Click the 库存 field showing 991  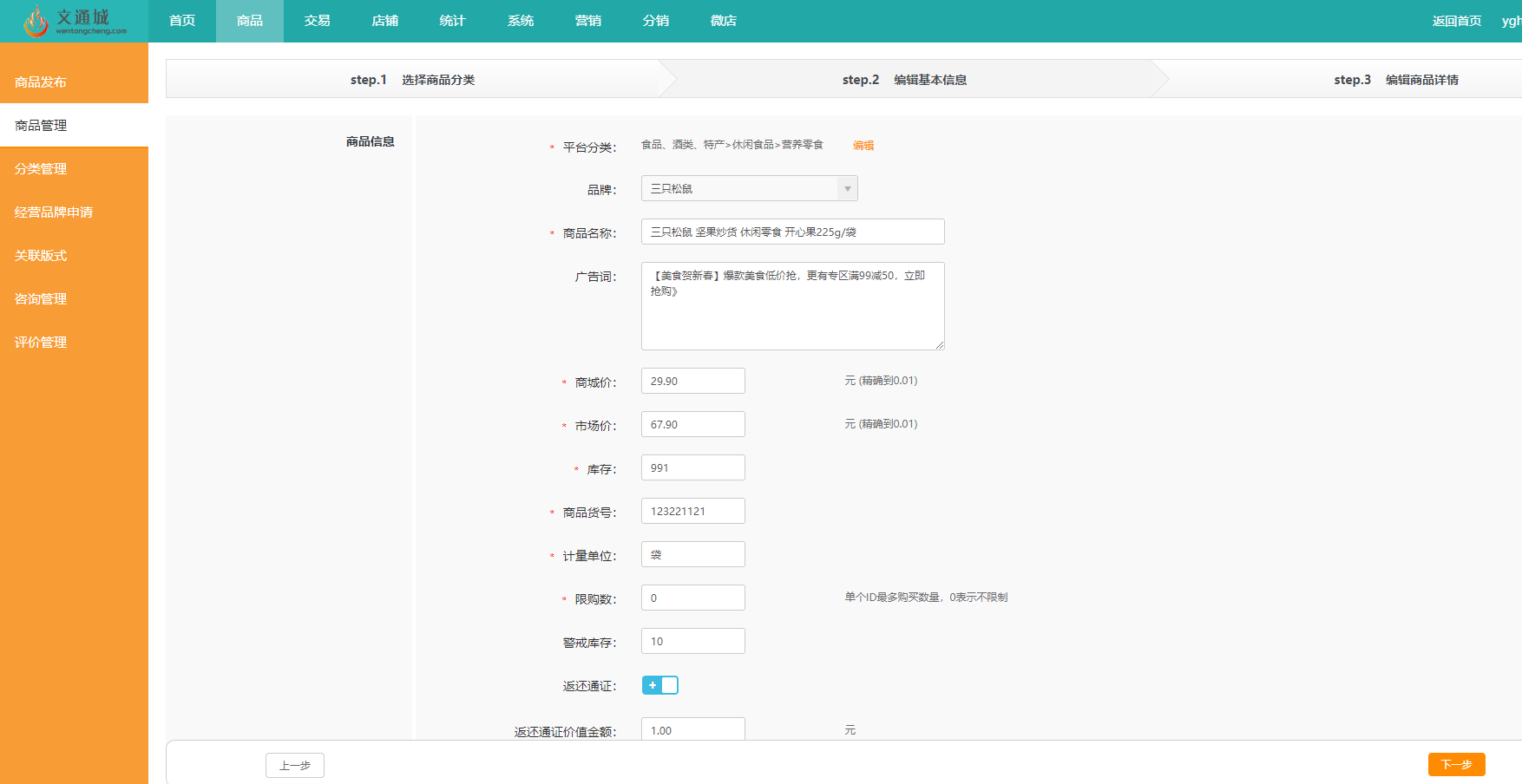coord(693,467)
